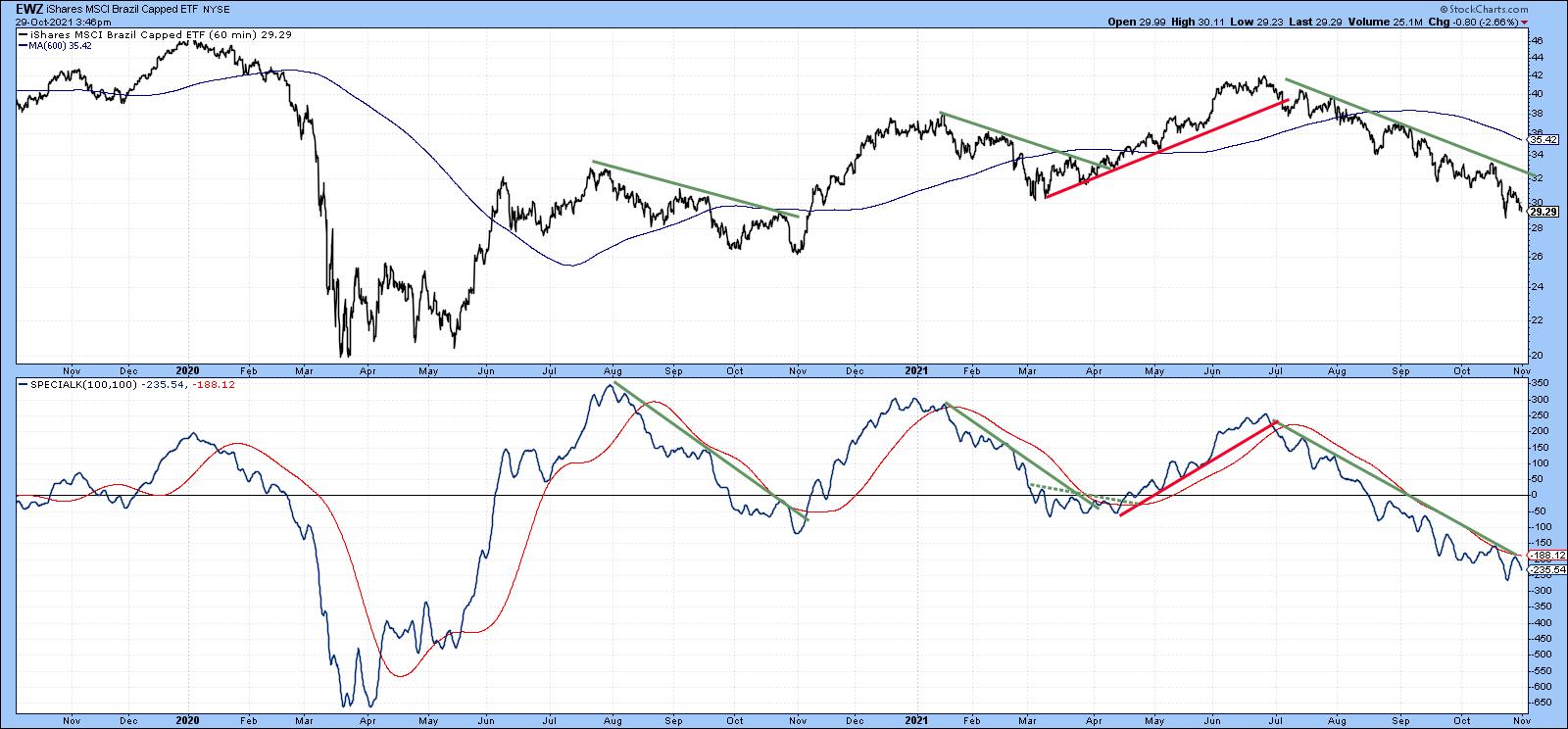Image resolution: width=1568 pixels, height=729 pixels.
Task: Click the EWZ ticker symbol
Action: pos(27,9)
